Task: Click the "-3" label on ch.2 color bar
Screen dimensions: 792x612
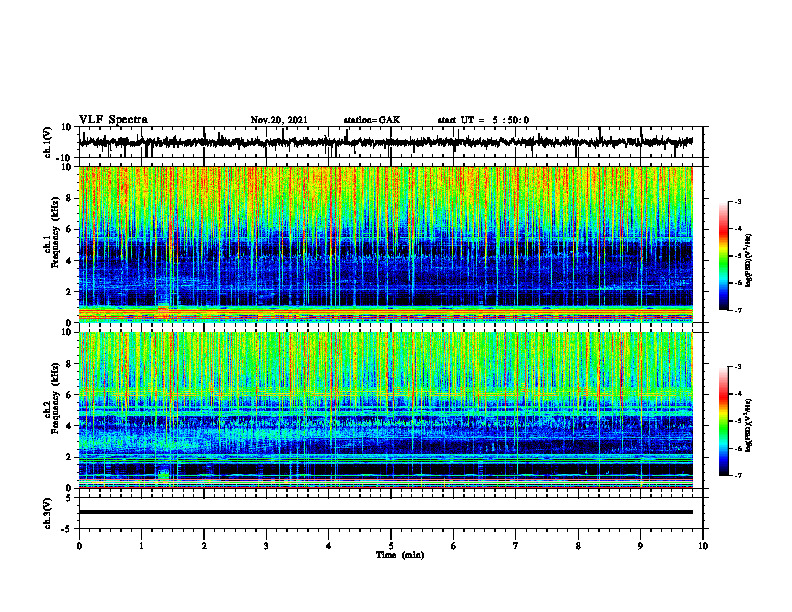Action: pyautogui.click(x=738, y=367)
